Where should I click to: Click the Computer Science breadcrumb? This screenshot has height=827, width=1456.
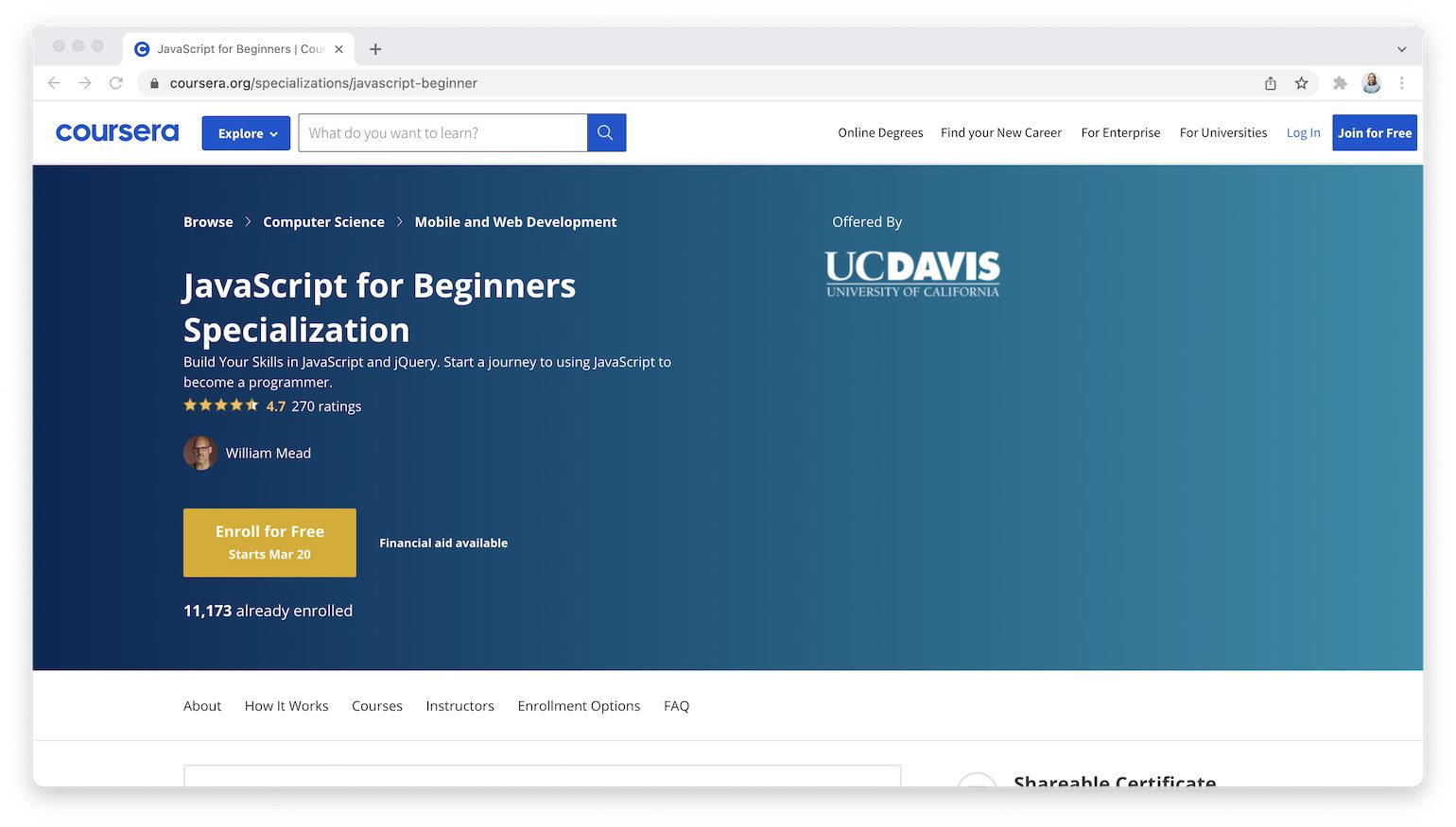(323, 222)
